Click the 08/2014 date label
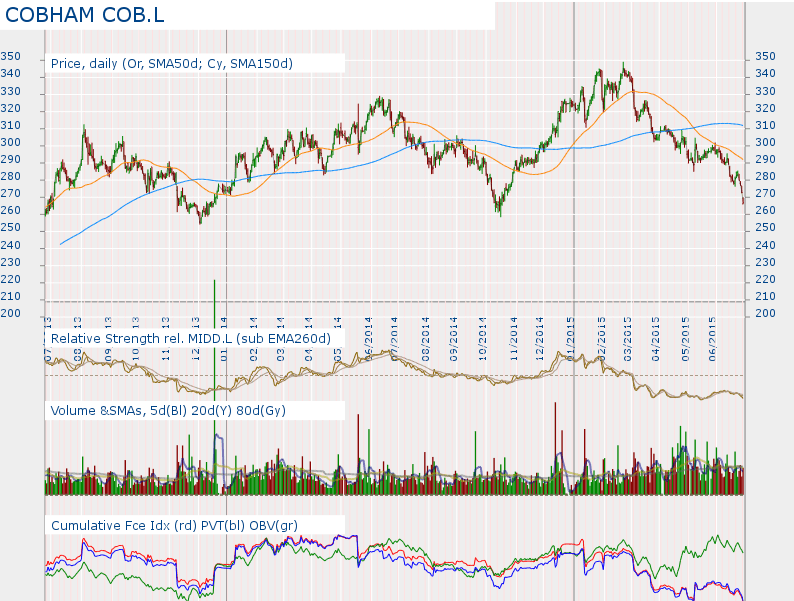794x601 pixels. pyautogui.click(x=425, y=339)
